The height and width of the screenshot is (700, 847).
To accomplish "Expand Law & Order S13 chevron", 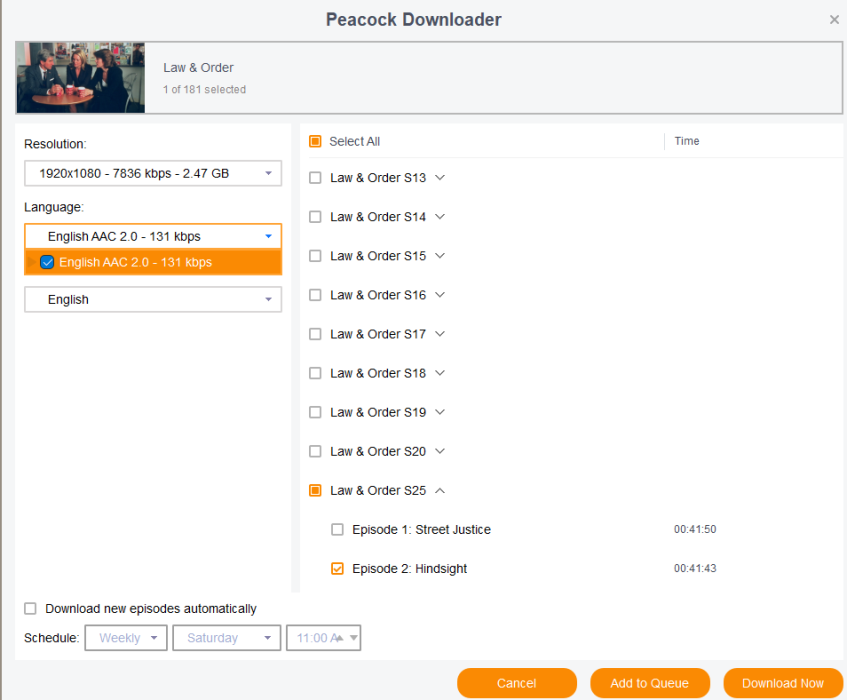I will tap(440, 178).
